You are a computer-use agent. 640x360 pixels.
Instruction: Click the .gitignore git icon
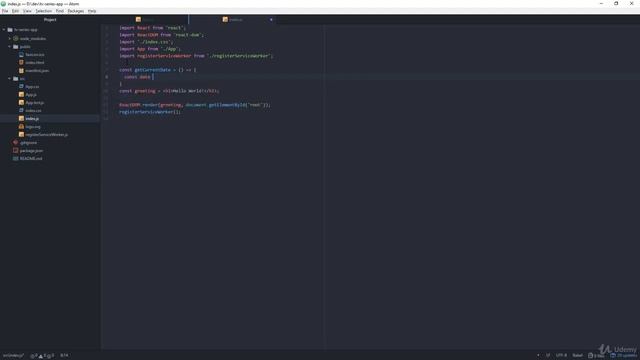(16, 142)
